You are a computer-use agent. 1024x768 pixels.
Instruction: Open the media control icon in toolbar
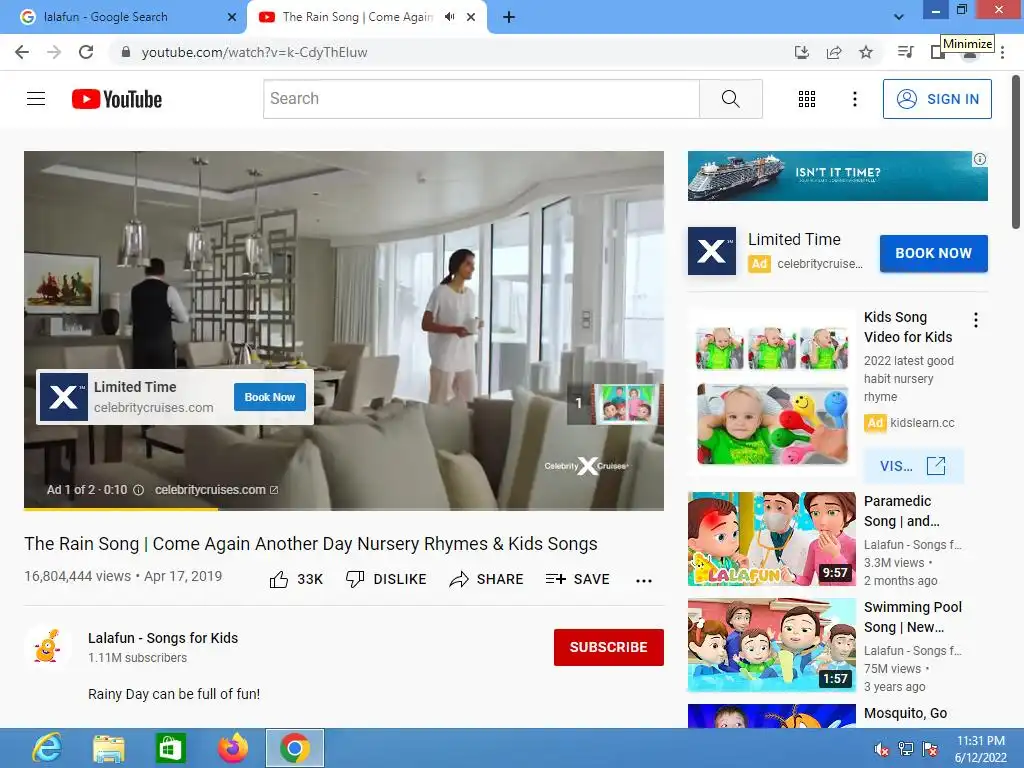click(x=905, y=52)
